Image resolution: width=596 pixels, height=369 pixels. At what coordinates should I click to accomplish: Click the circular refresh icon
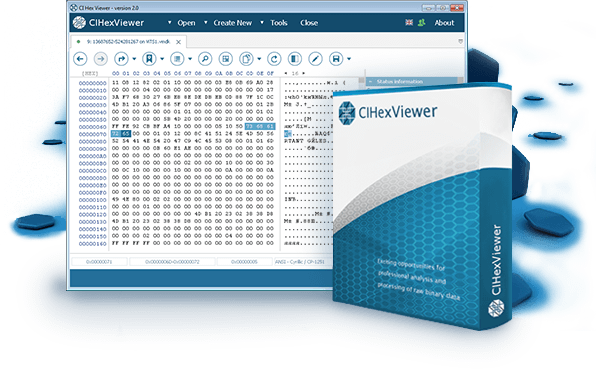(274, 59)
